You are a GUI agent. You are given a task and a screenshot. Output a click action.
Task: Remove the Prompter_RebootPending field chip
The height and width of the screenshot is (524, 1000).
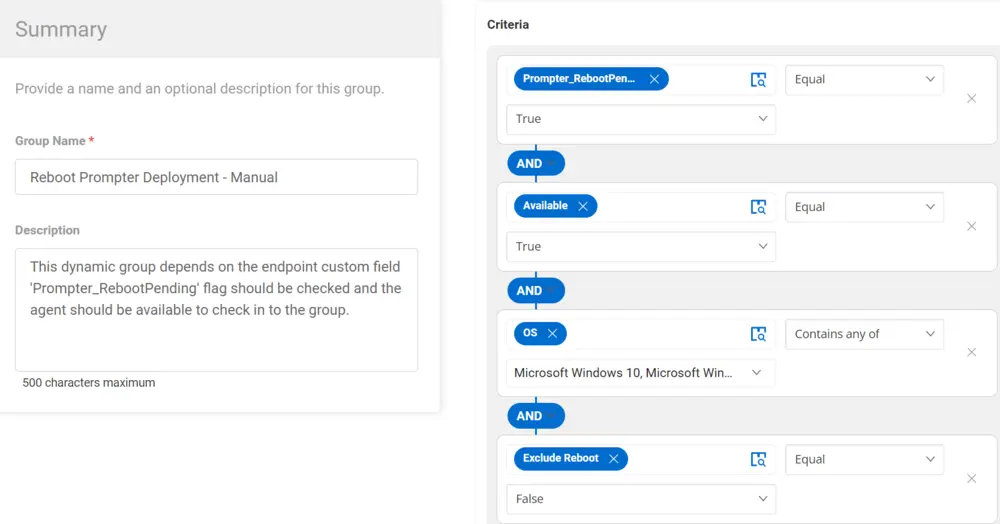(654, 79)
